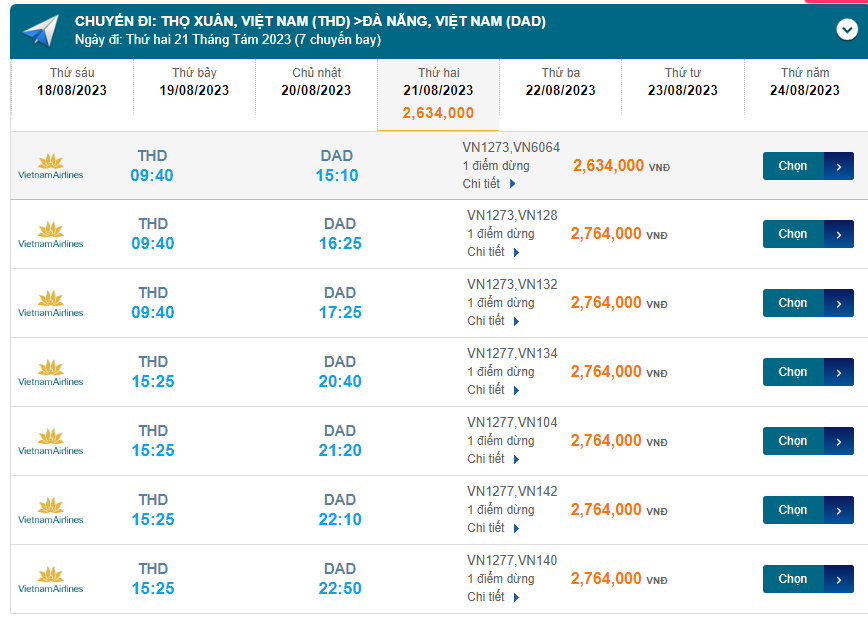Select the Thứ sáu 18/08/2023 date tab
This screenshot has width=868, height=630.
pos(71,82)
